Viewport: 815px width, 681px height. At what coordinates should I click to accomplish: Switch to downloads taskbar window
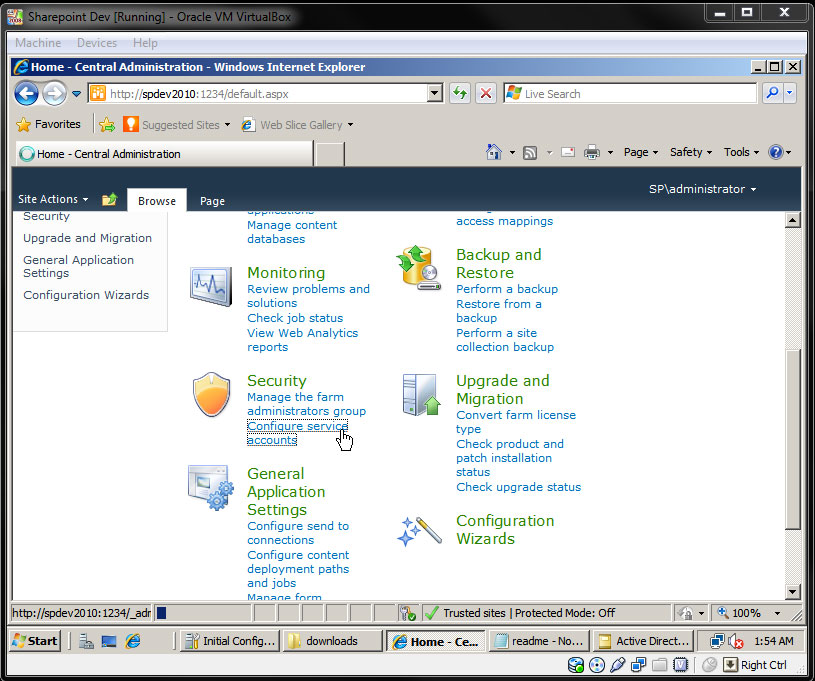[333, 641]
